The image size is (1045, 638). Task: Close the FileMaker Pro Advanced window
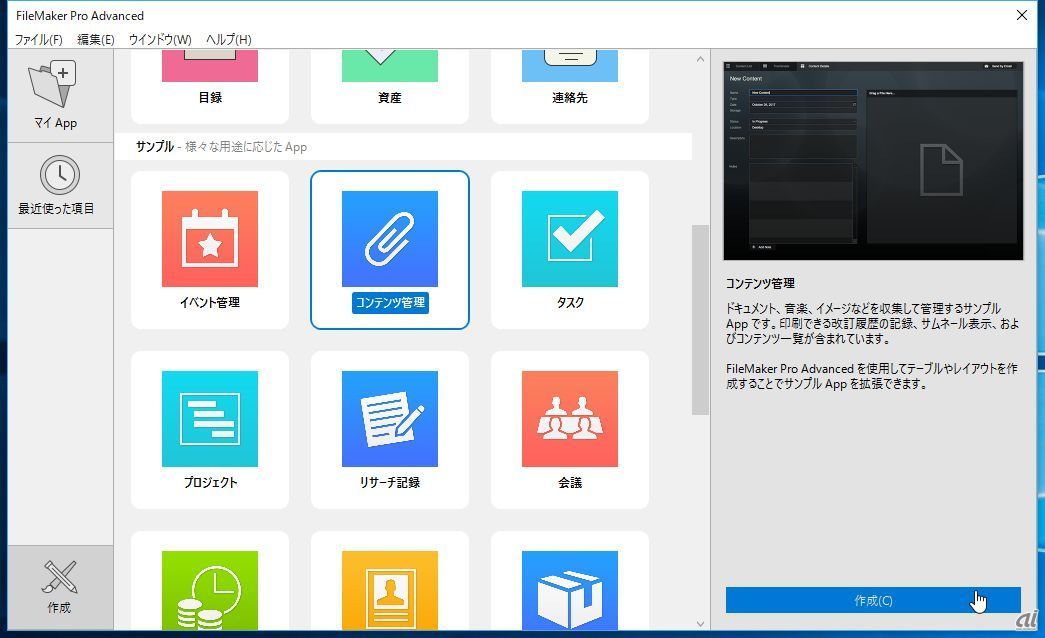(1021, 15)
